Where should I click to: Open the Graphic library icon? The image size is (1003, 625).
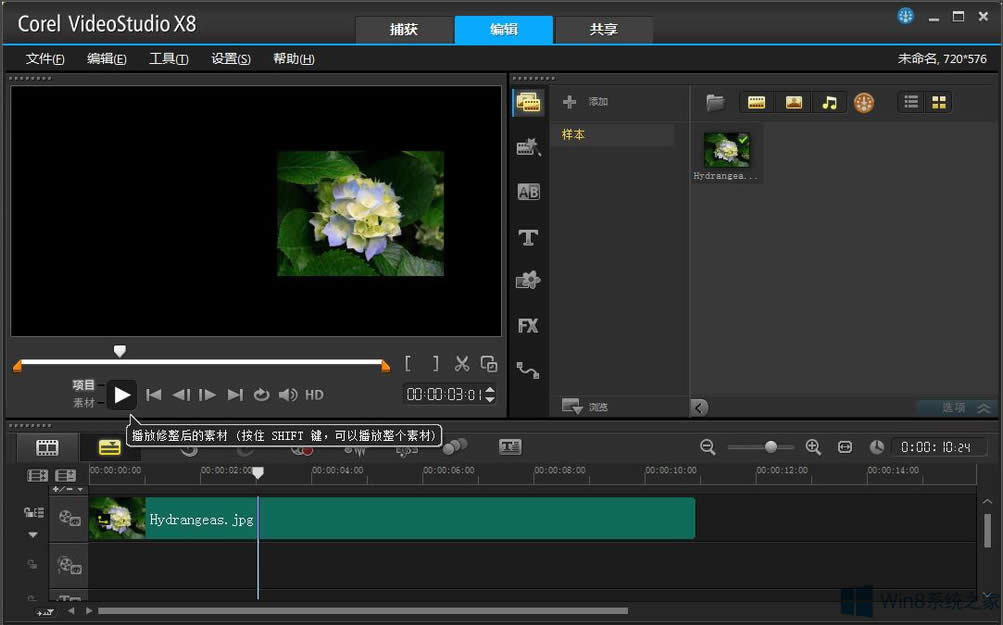click(528, 281)
